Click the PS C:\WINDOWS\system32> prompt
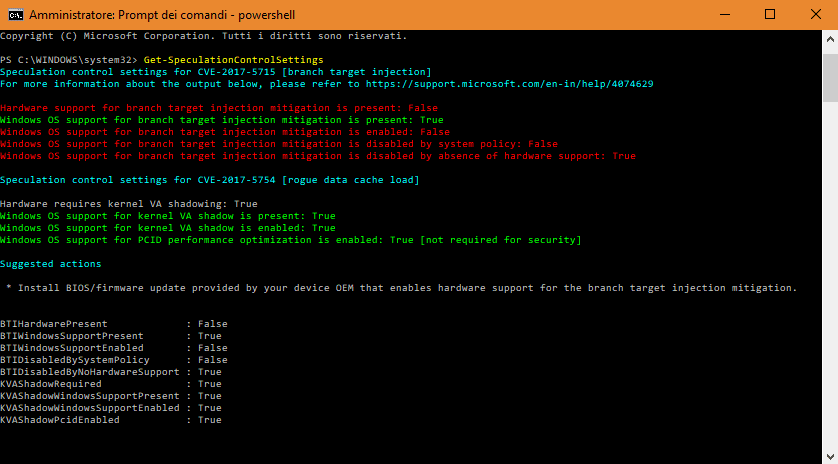This screenshot has width=838, height=464. 69,60
